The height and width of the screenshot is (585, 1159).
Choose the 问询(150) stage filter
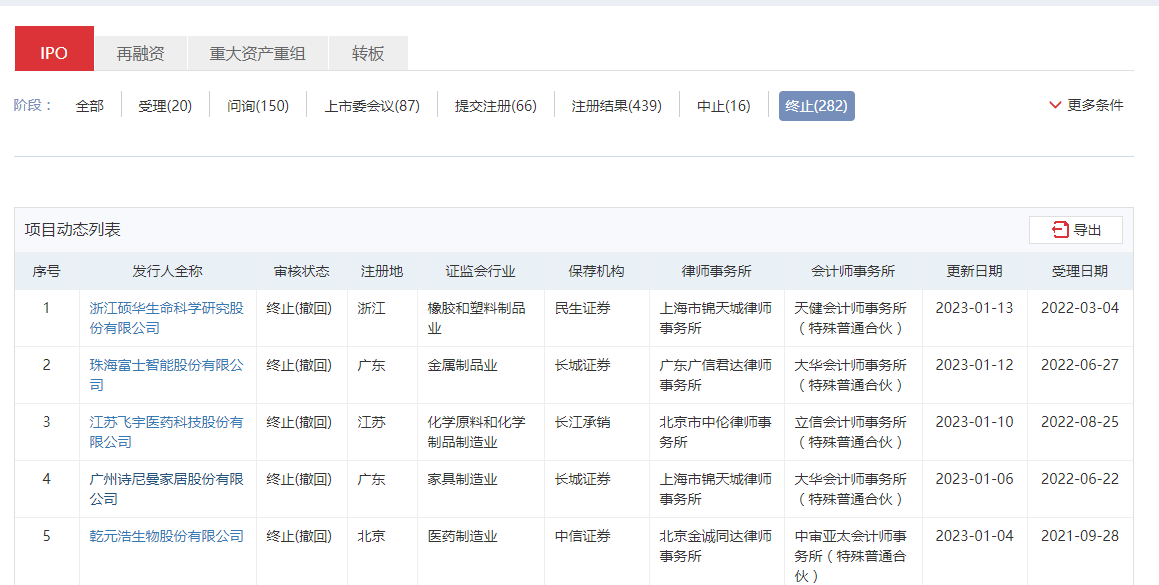[x=258, y=106]
